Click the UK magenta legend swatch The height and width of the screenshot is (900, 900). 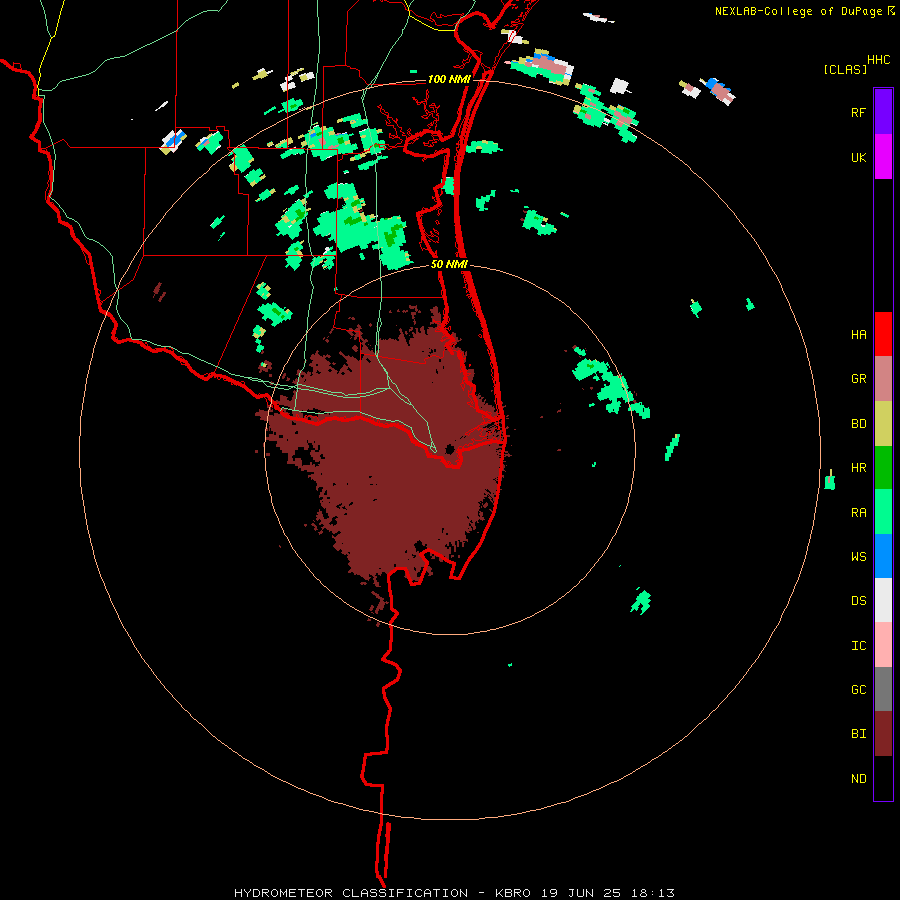[x=883, y=157]
